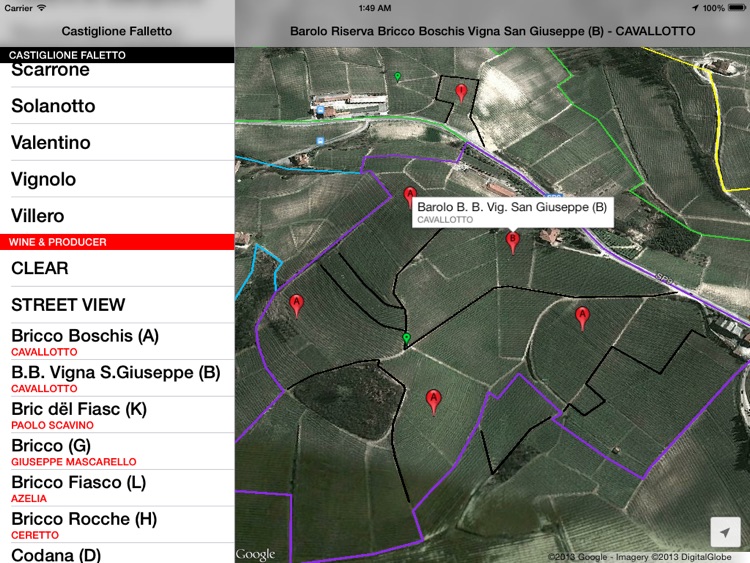Tap the Castiglione Falletto title bar
750x563 pixels.
pos(117,31)
